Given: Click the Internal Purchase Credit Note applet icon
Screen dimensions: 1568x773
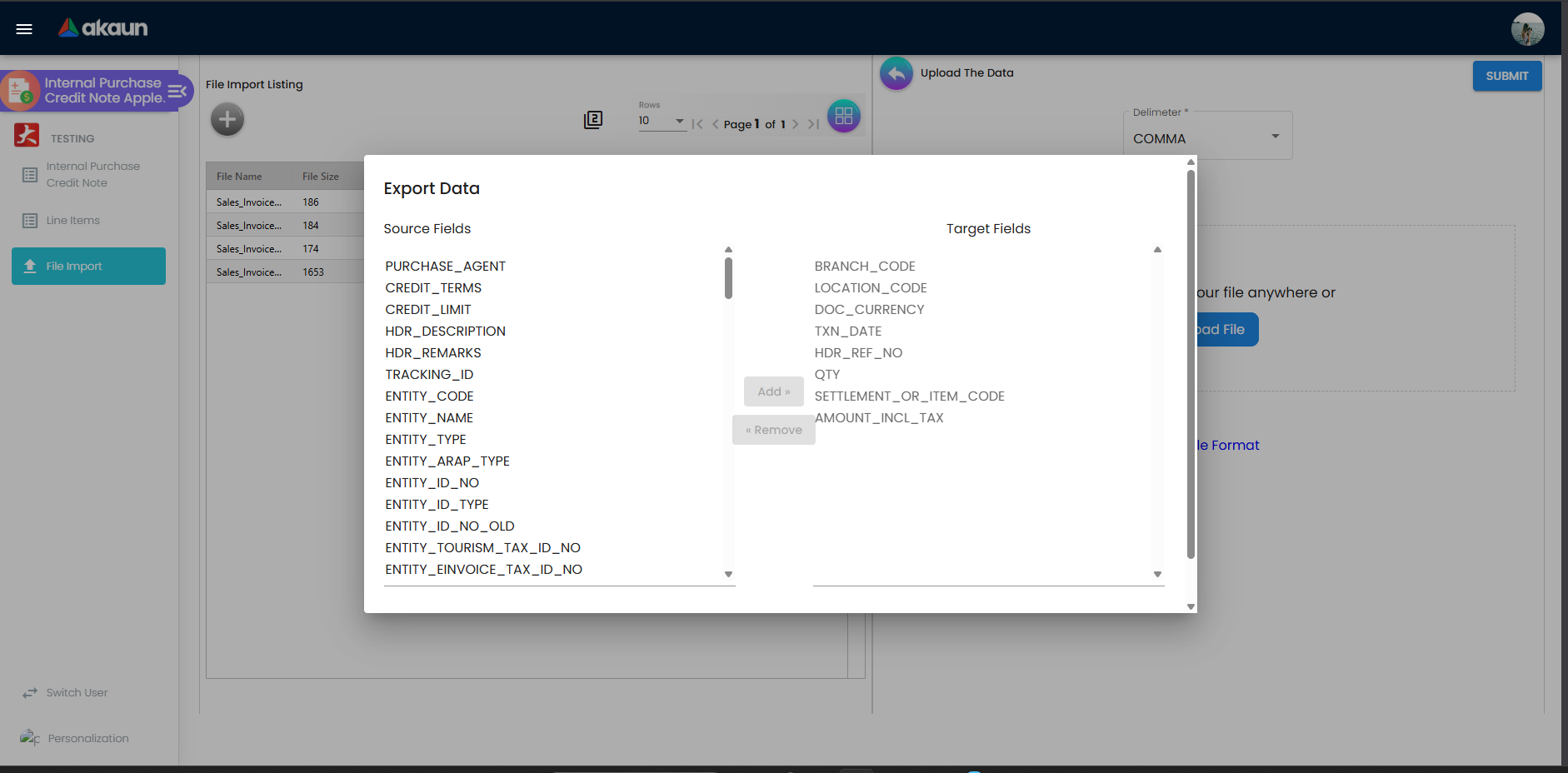Looking at the screenshot, I should (20, 91).
